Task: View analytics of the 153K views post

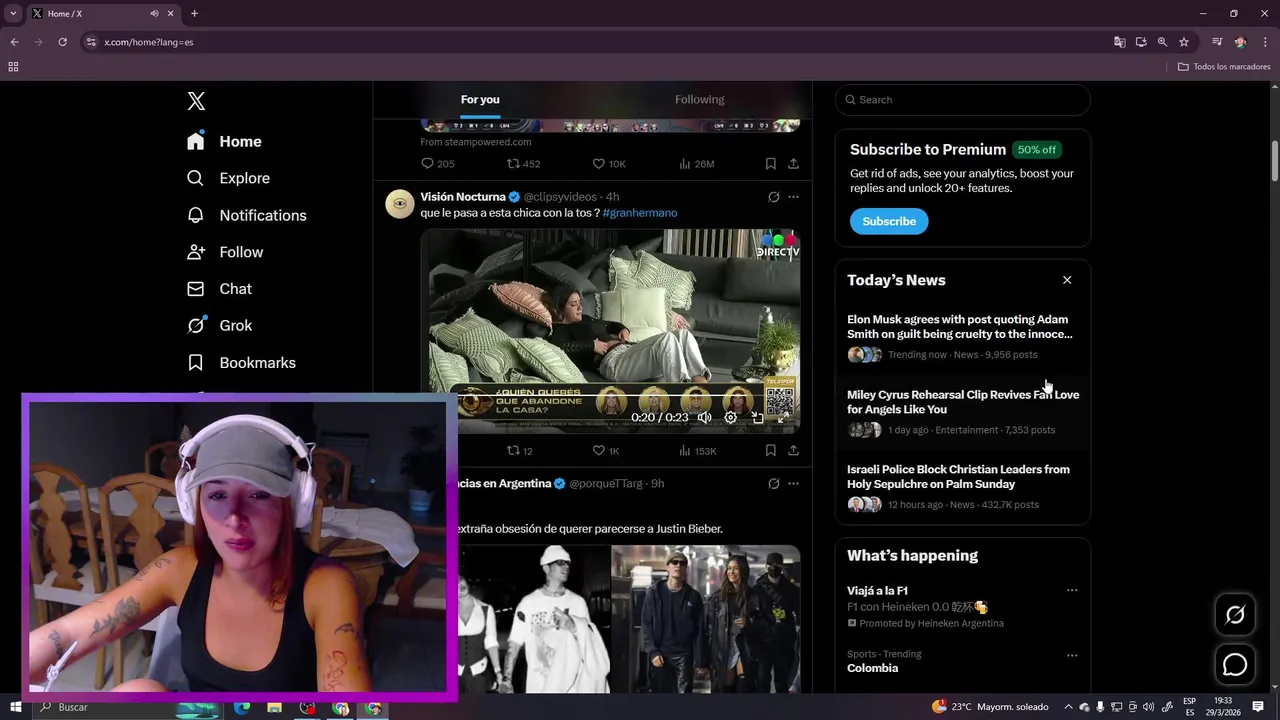Action: click(x=697, y=451)
